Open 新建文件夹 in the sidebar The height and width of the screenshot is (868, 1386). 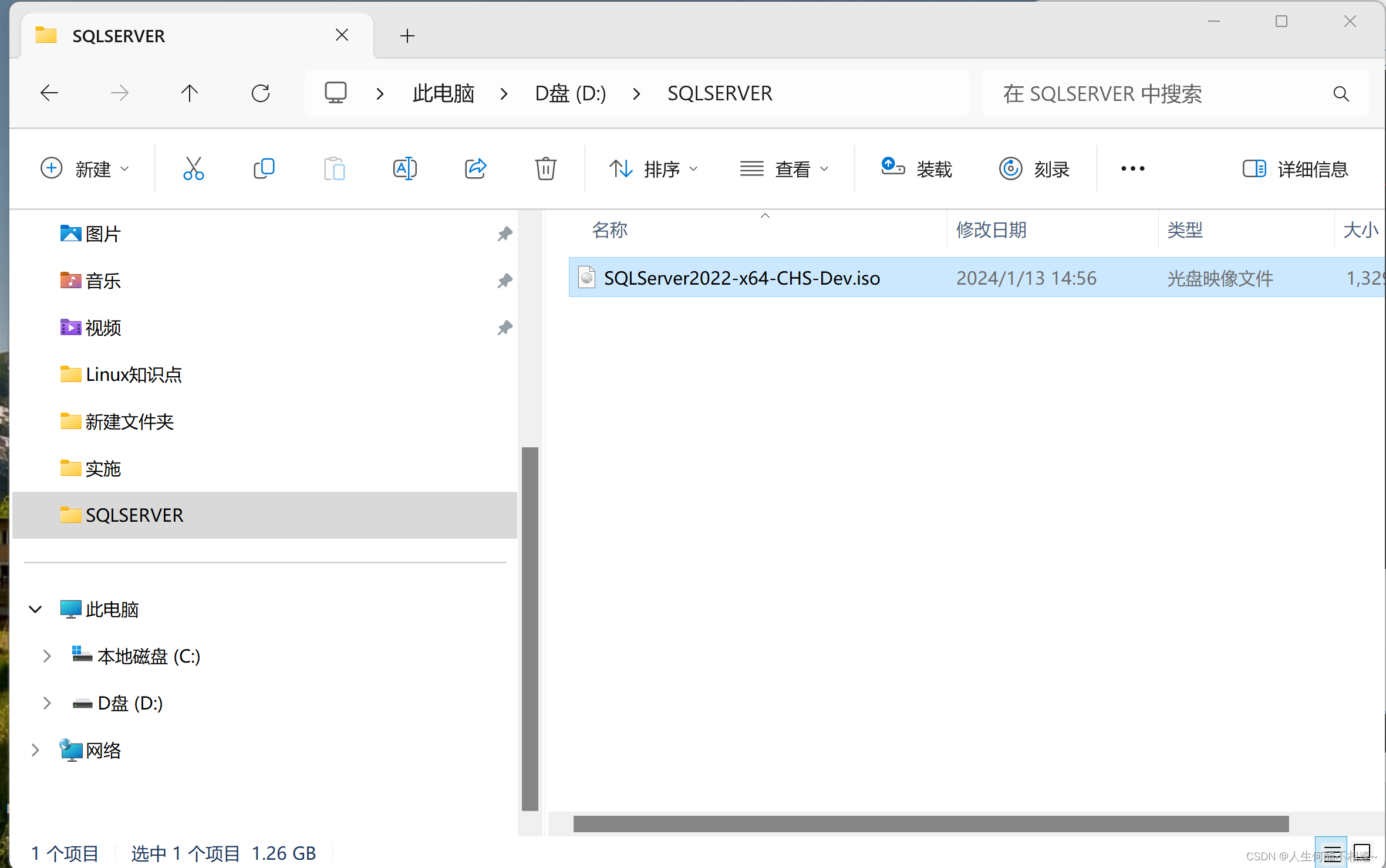[x=117, y=421]
